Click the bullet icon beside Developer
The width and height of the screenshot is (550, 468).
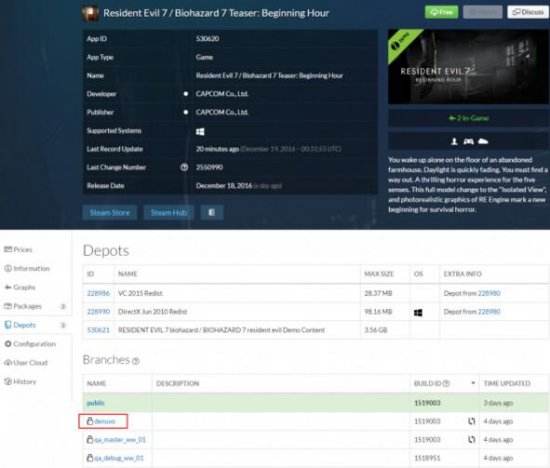[x=186, y=94]
